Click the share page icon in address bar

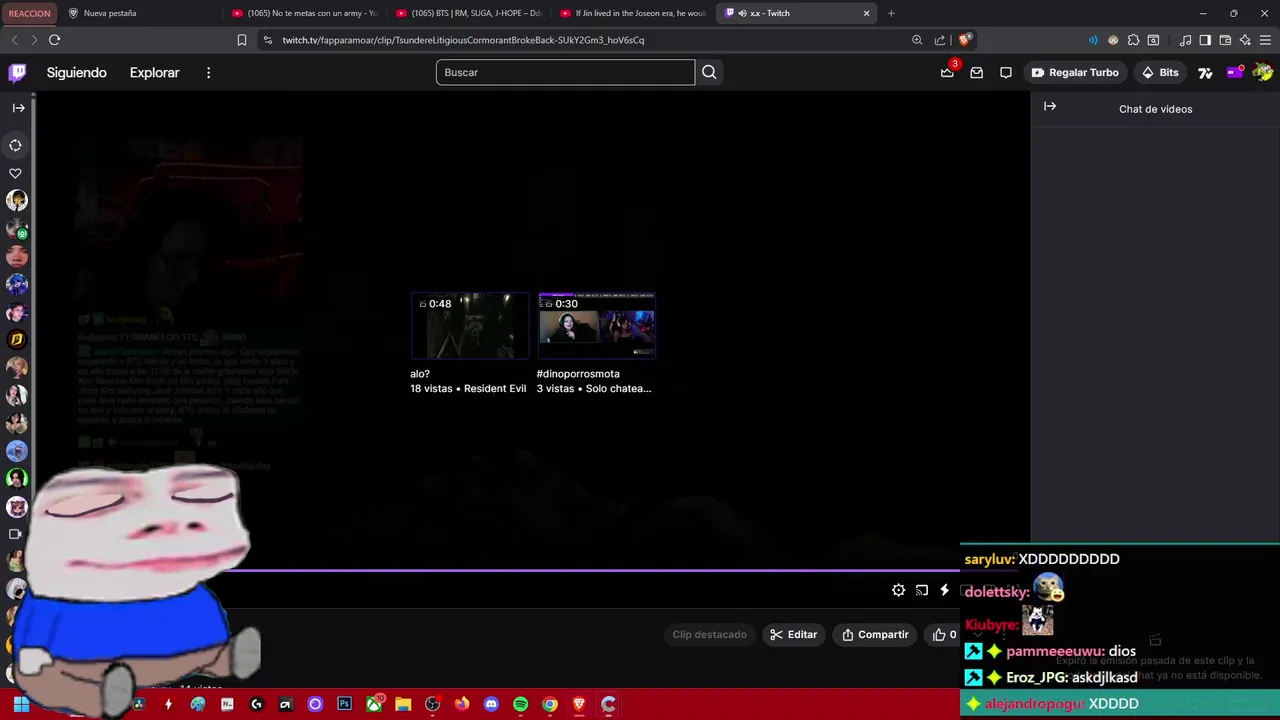tap(940, 40)
